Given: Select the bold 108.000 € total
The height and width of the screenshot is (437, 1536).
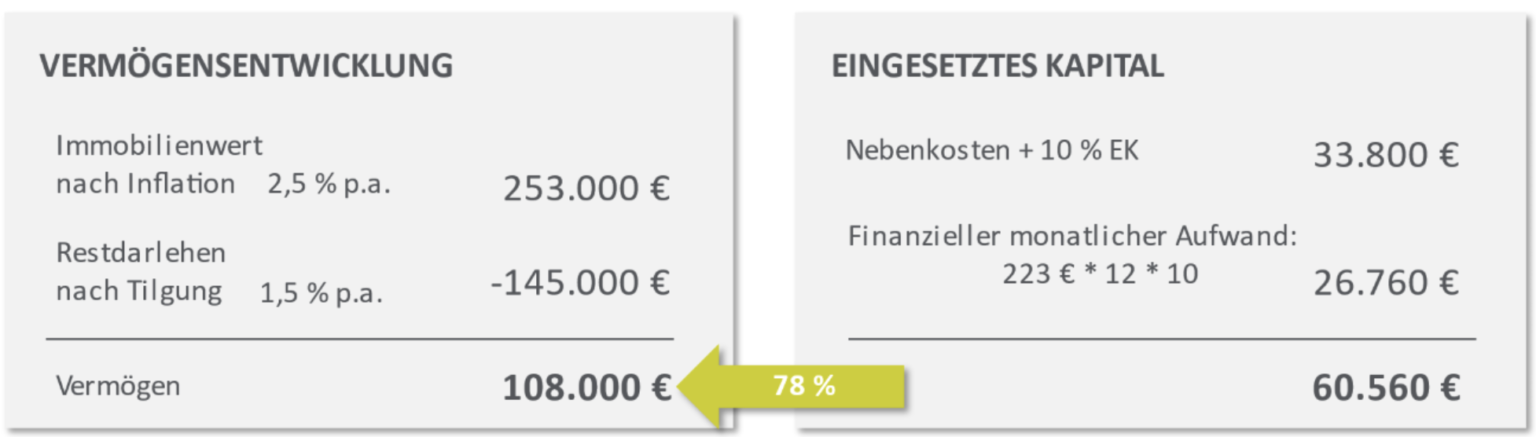Looking at the screenshot, I should [x=586, y=388].
